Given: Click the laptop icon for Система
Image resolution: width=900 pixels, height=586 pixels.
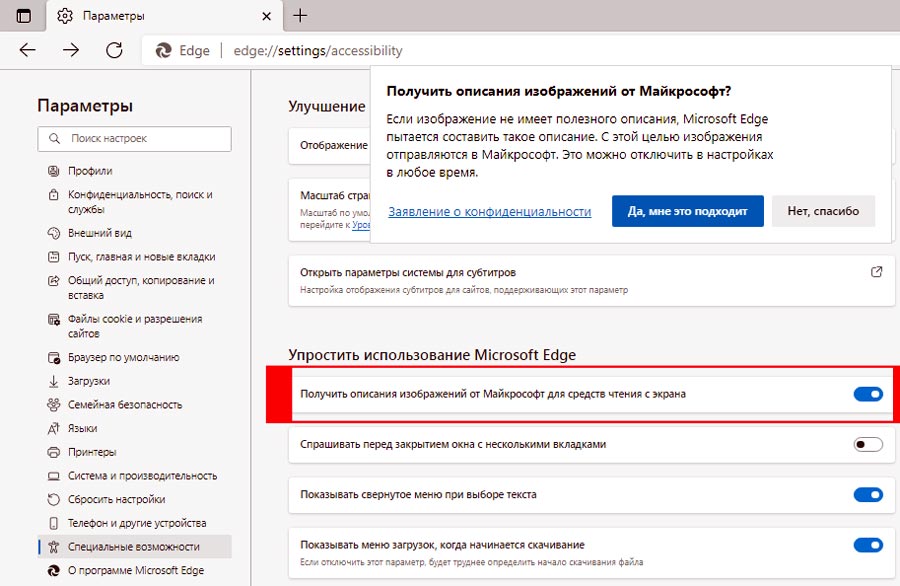Looking at the screenshot, I should click(53, 476).
